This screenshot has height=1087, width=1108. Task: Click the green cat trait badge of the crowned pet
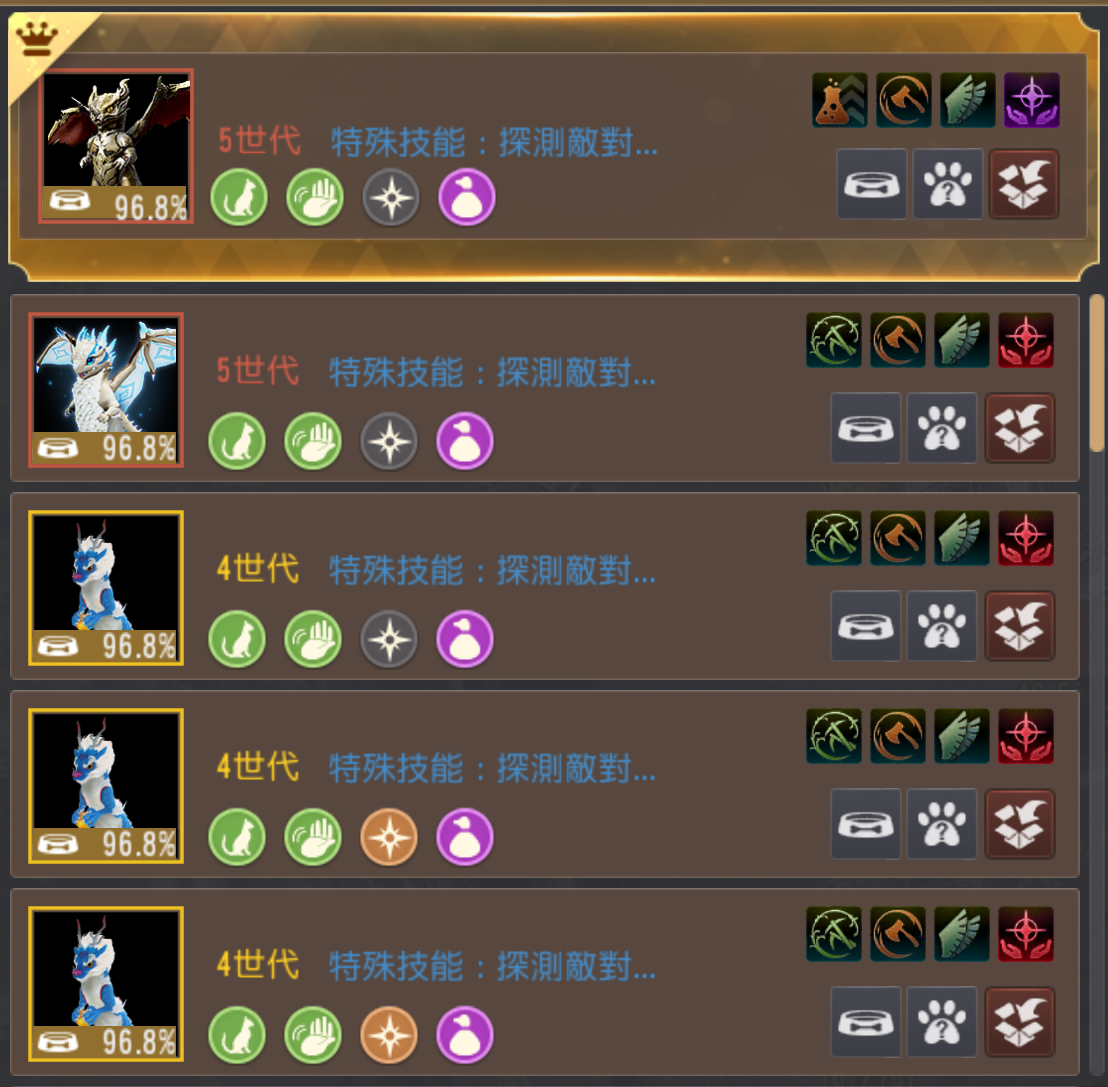coord(239,197)
